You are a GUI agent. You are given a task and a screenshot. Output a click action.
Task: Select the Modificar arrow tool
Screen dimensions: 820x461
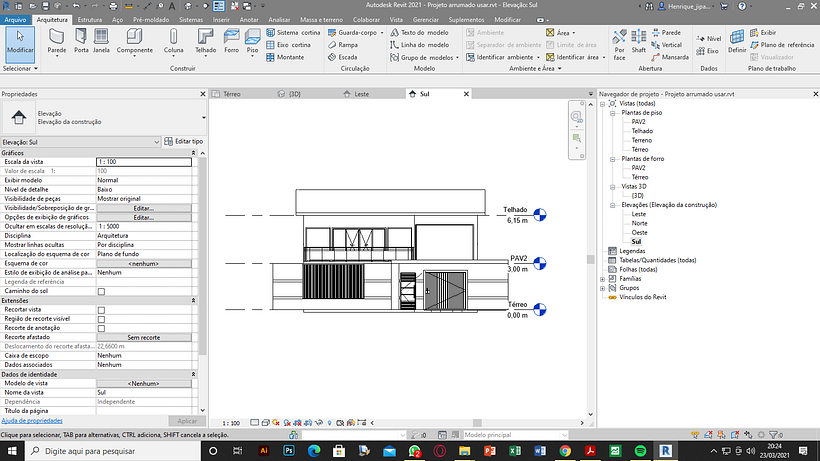(x=19, y=42)
